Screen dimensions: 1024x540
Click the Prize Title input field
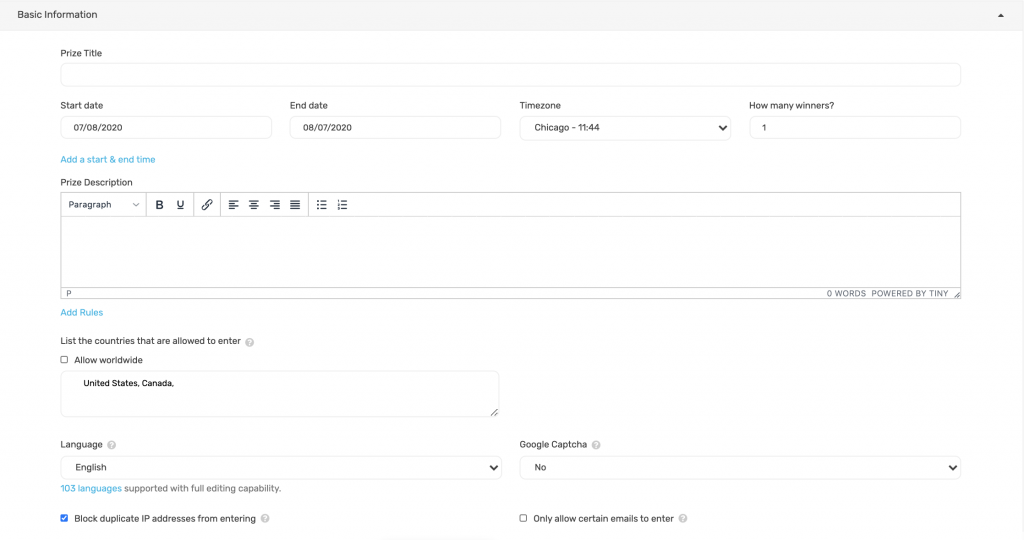click(x=511, y=75)
